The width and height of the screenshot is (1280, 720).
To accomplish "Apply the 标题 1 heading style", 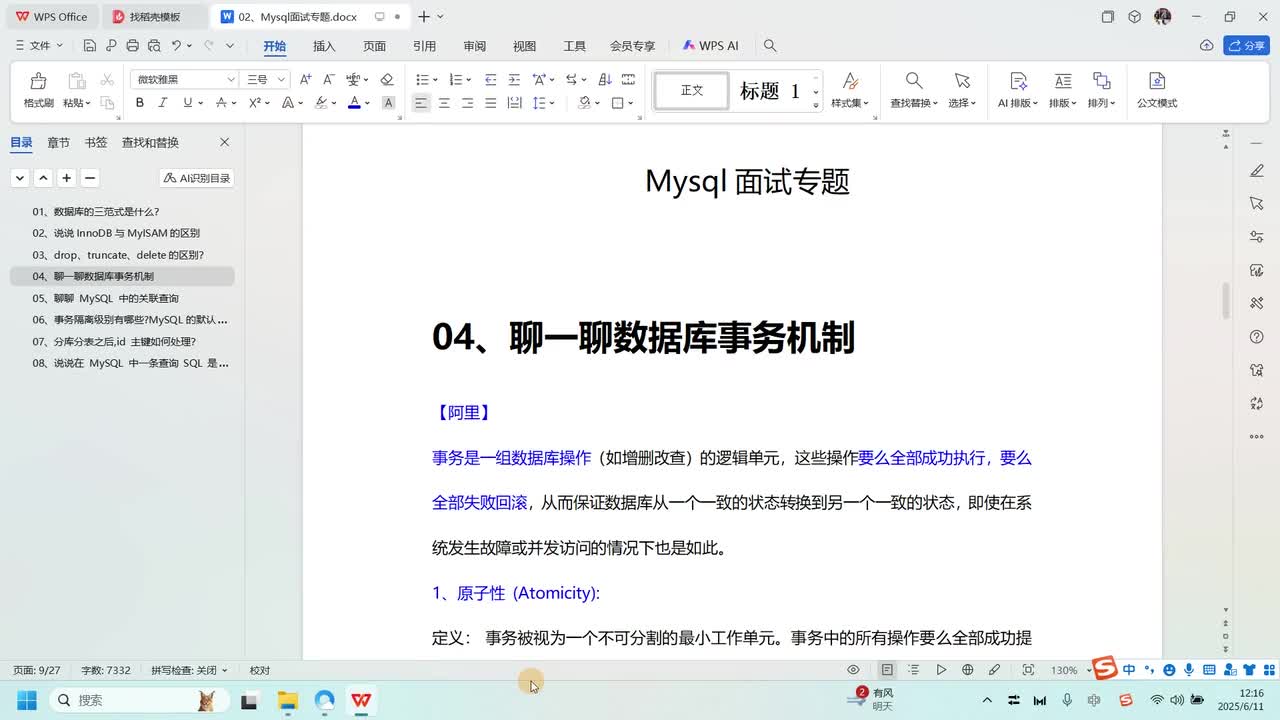I will pos(770,91).
